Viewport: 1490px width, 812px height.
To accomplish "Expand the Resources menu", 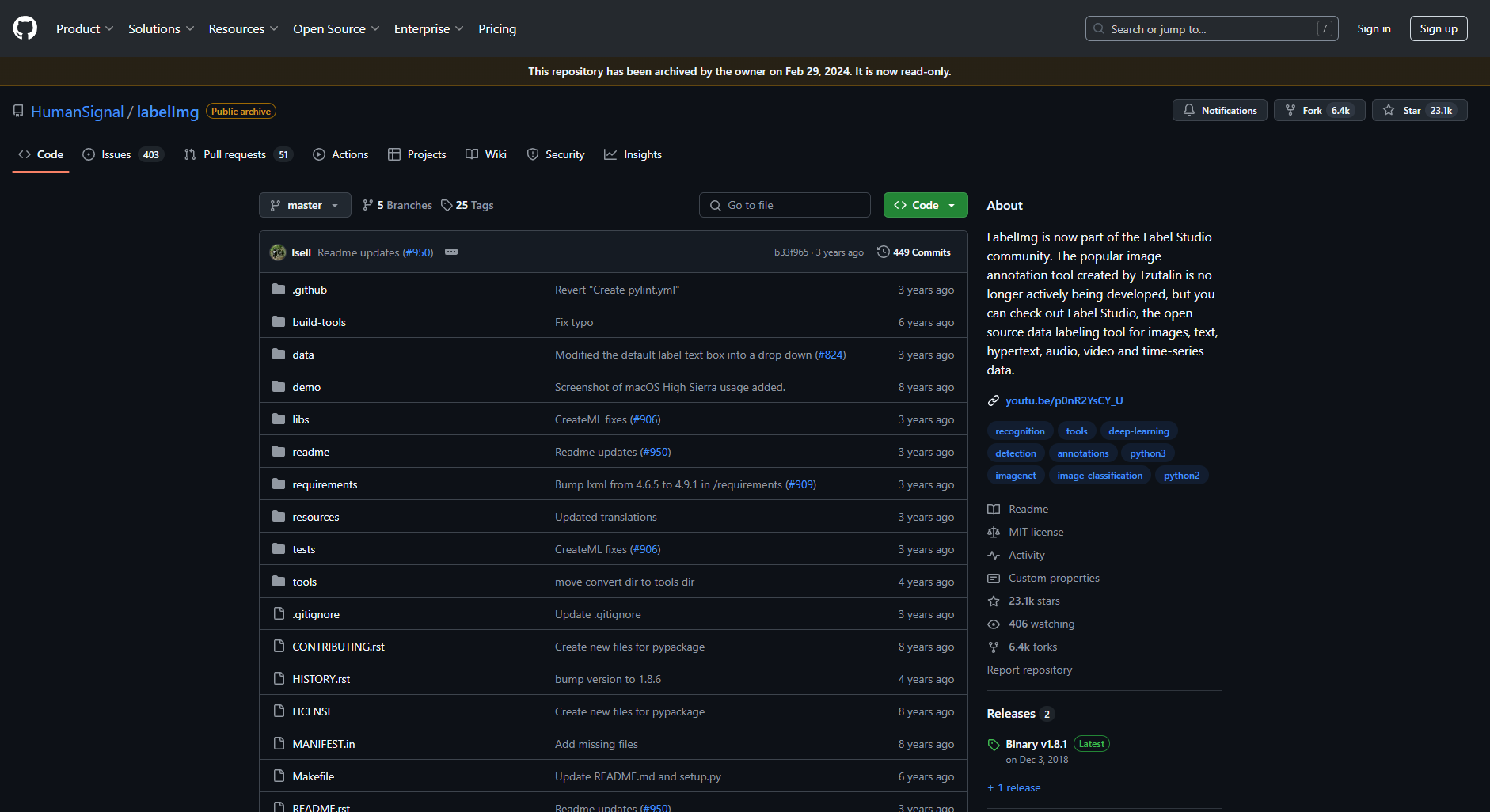I will tap(243, 28).
